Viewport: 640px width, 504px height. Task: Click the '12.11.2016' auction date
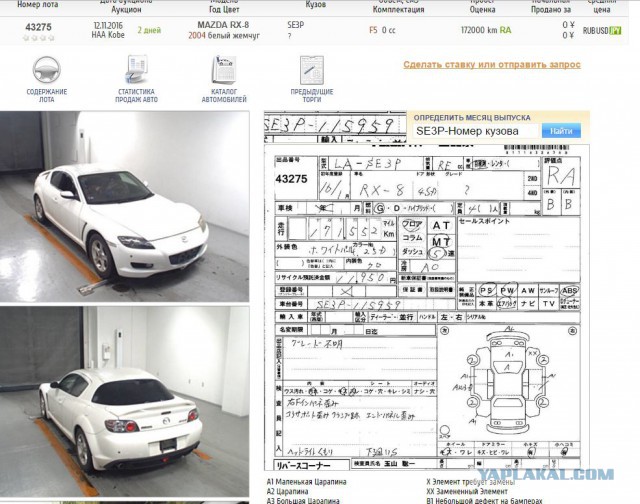click(108, 25)
